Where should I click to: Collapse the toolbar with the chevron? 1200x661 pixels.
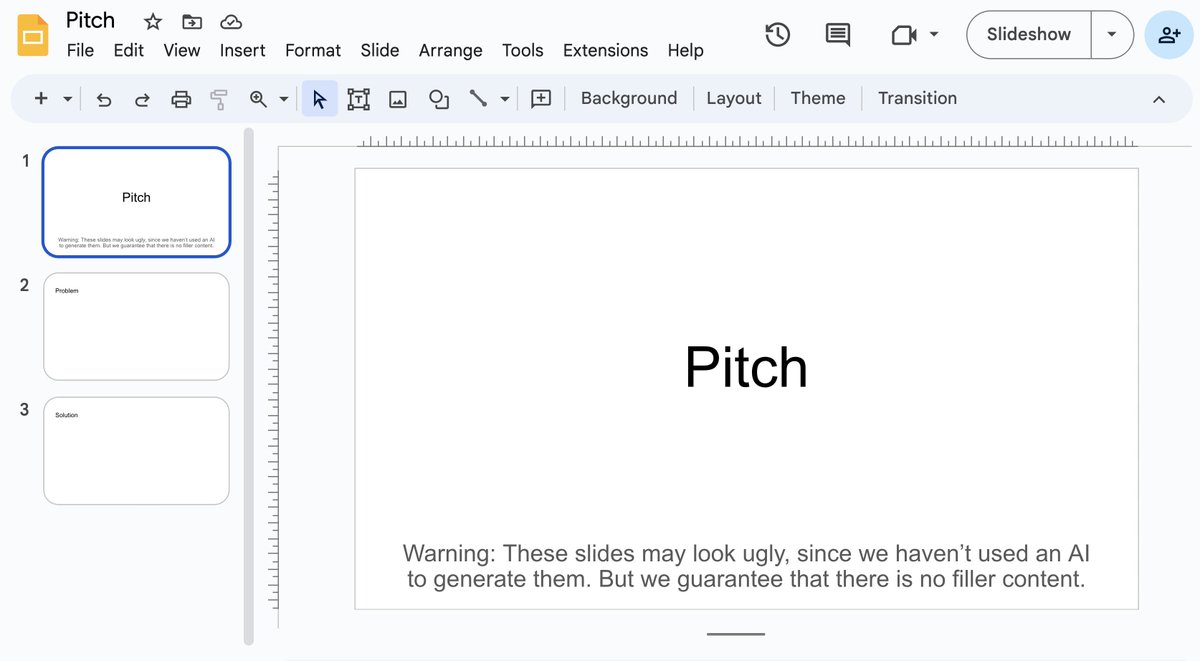click(1158, 99)
